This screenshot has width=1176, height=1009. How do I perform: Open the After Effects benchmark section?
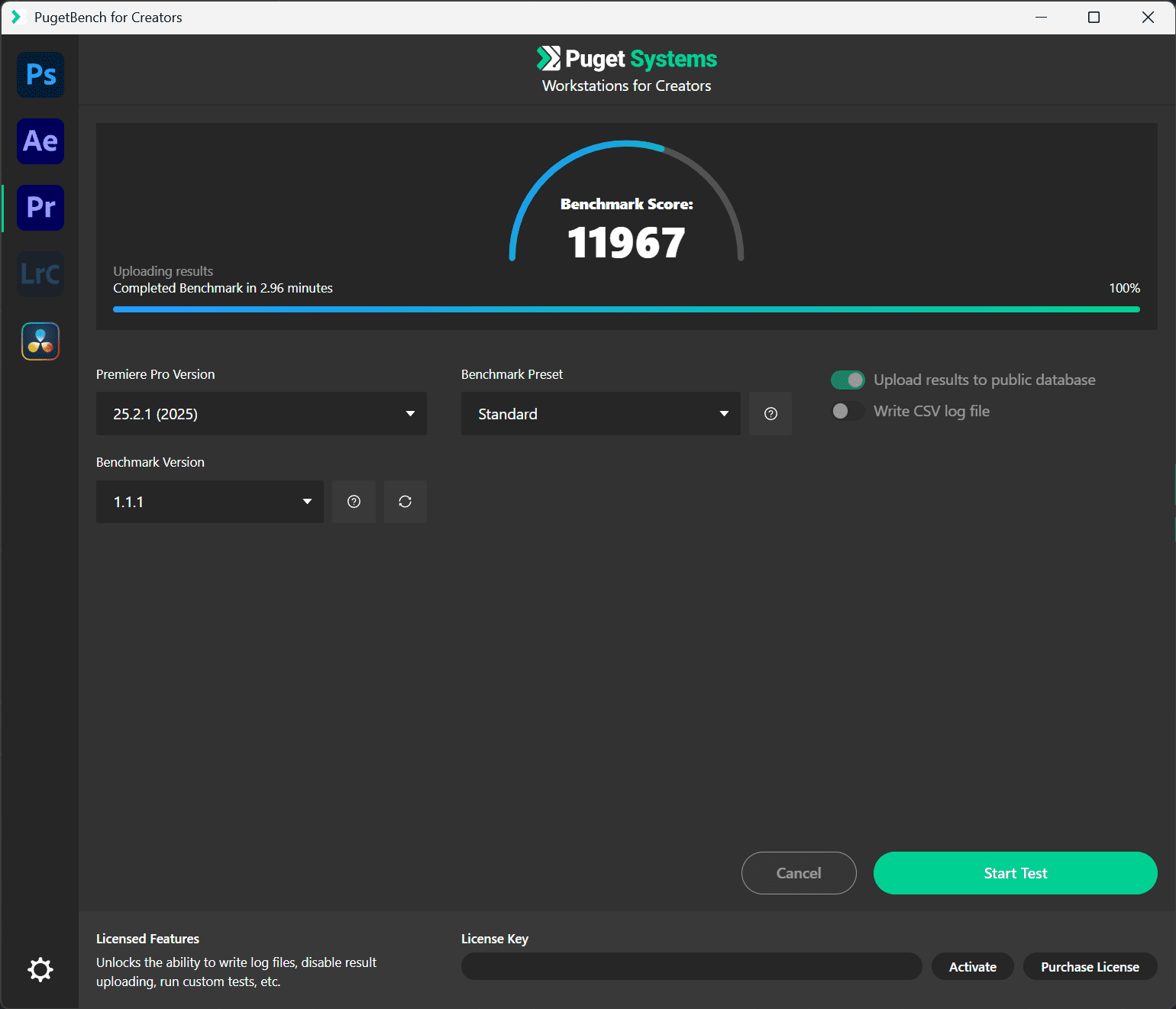(x=40, y=141)
